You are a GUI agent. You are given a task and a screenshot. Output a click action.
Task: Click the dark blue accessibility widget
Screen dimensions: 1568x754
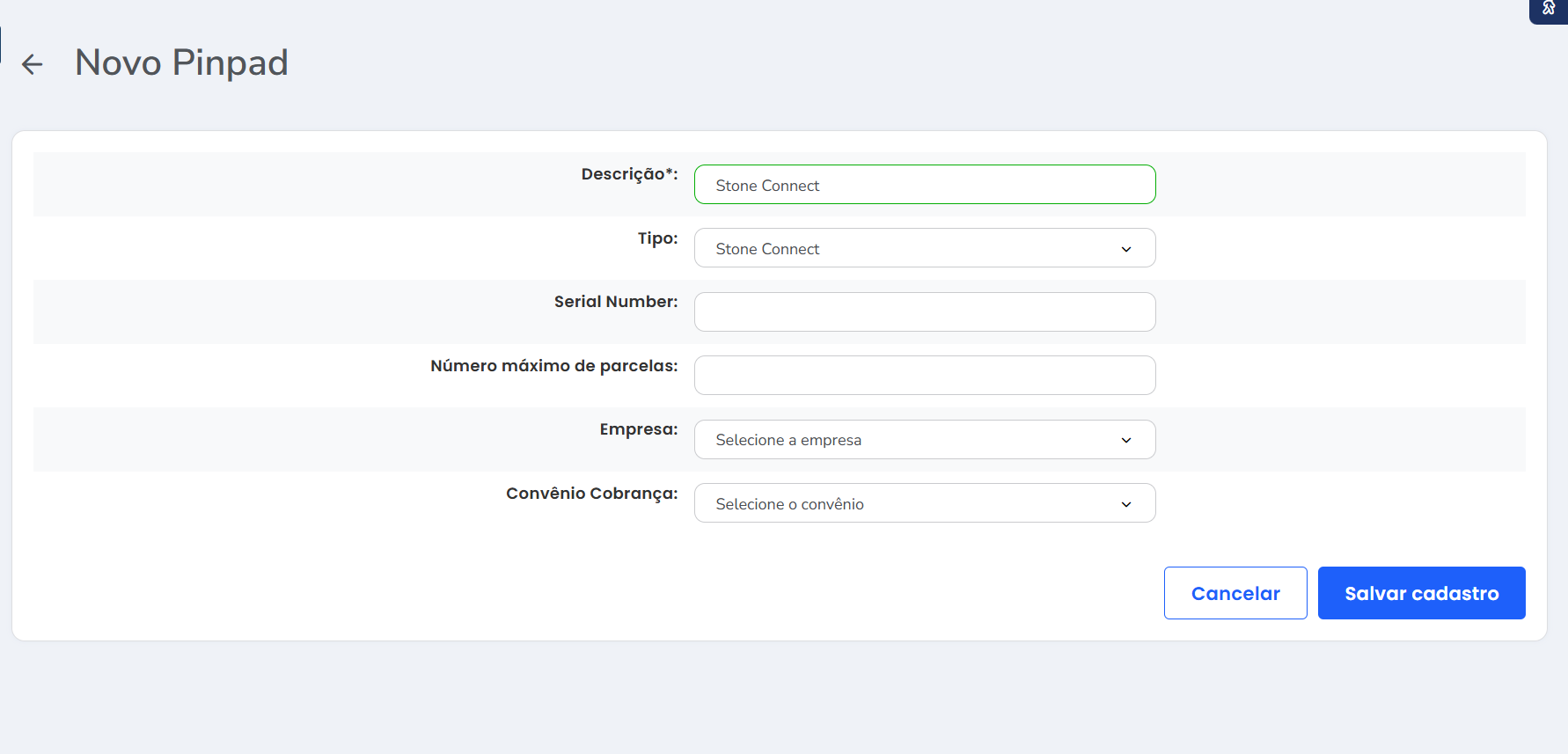click(x=1549, y=10)
